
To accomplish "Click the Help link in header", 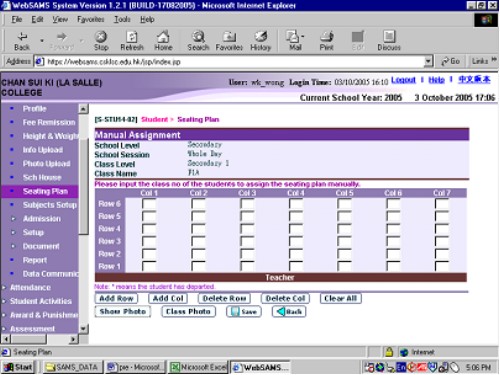I will (436, 80).
